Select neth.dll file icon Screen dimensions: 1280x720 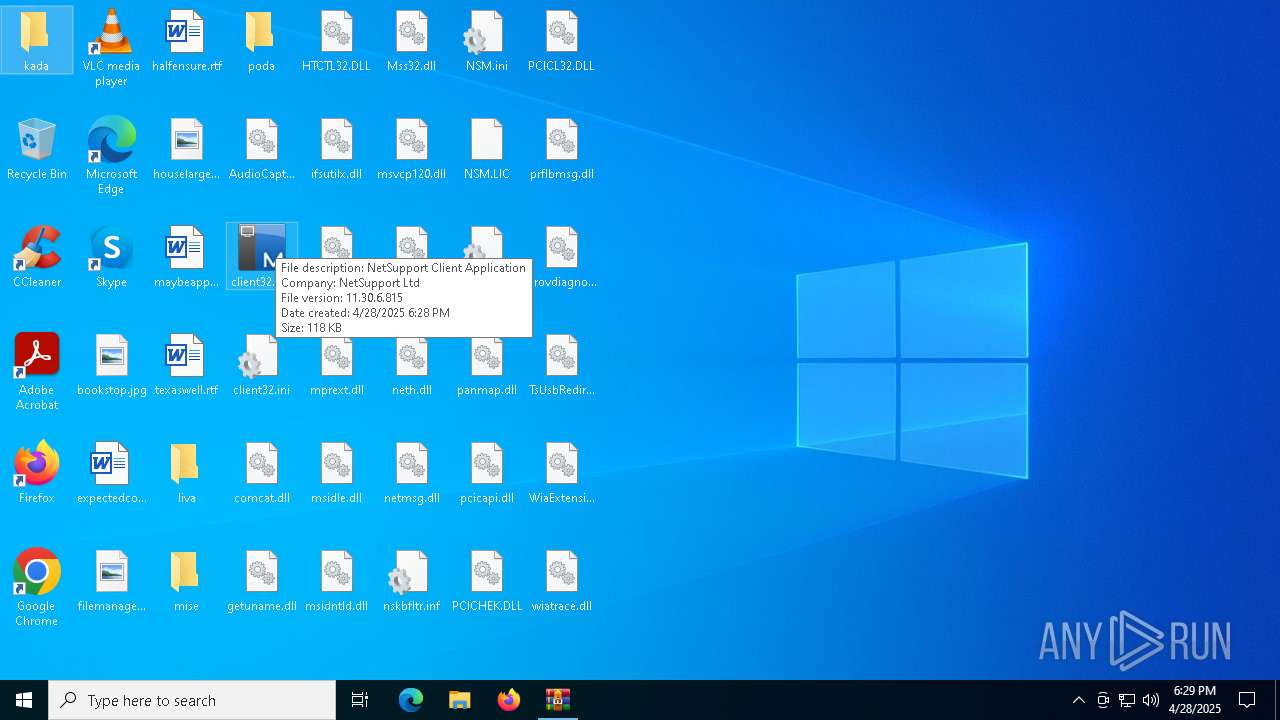pyautogui.click(x=411, y=364)
